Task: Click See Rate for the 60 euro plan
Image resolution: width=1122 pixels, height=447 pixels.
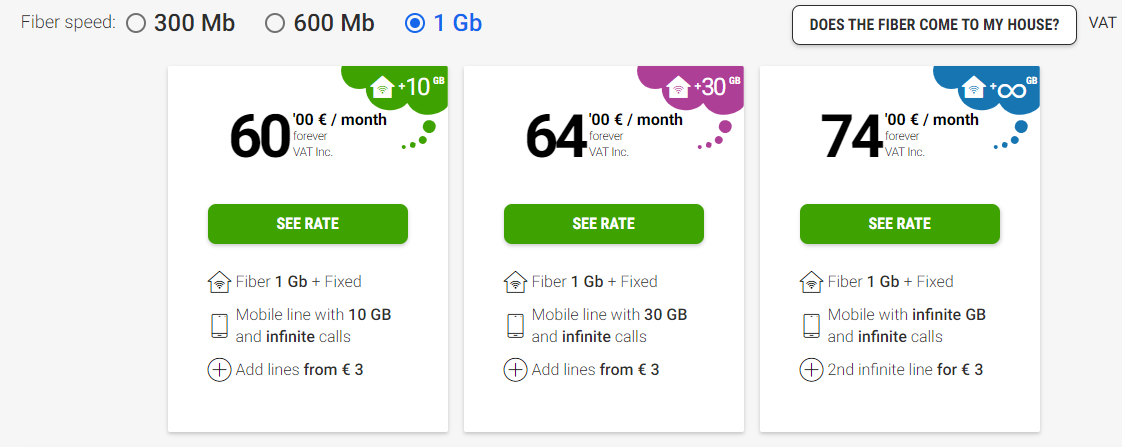Action: (308, 224)
